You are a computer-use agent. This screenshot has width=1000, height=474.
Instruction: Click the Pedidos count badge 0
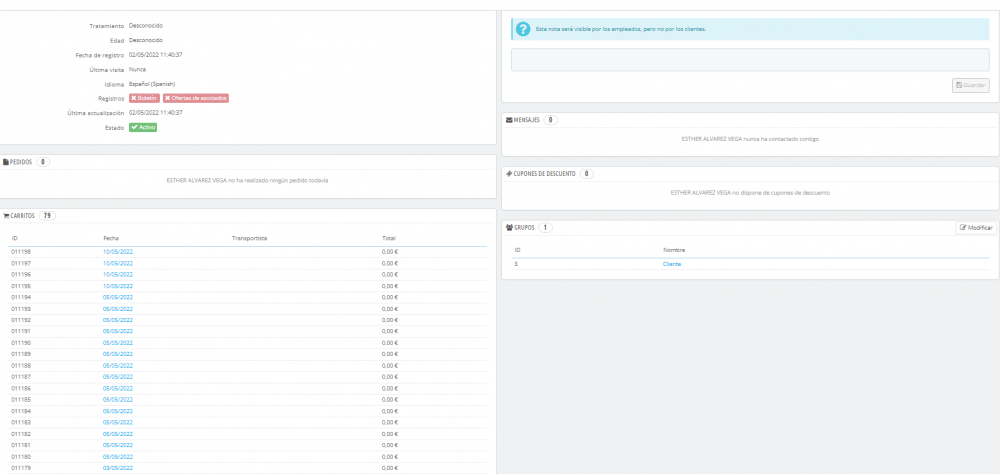pyautogui.click(x=43, y=162)
